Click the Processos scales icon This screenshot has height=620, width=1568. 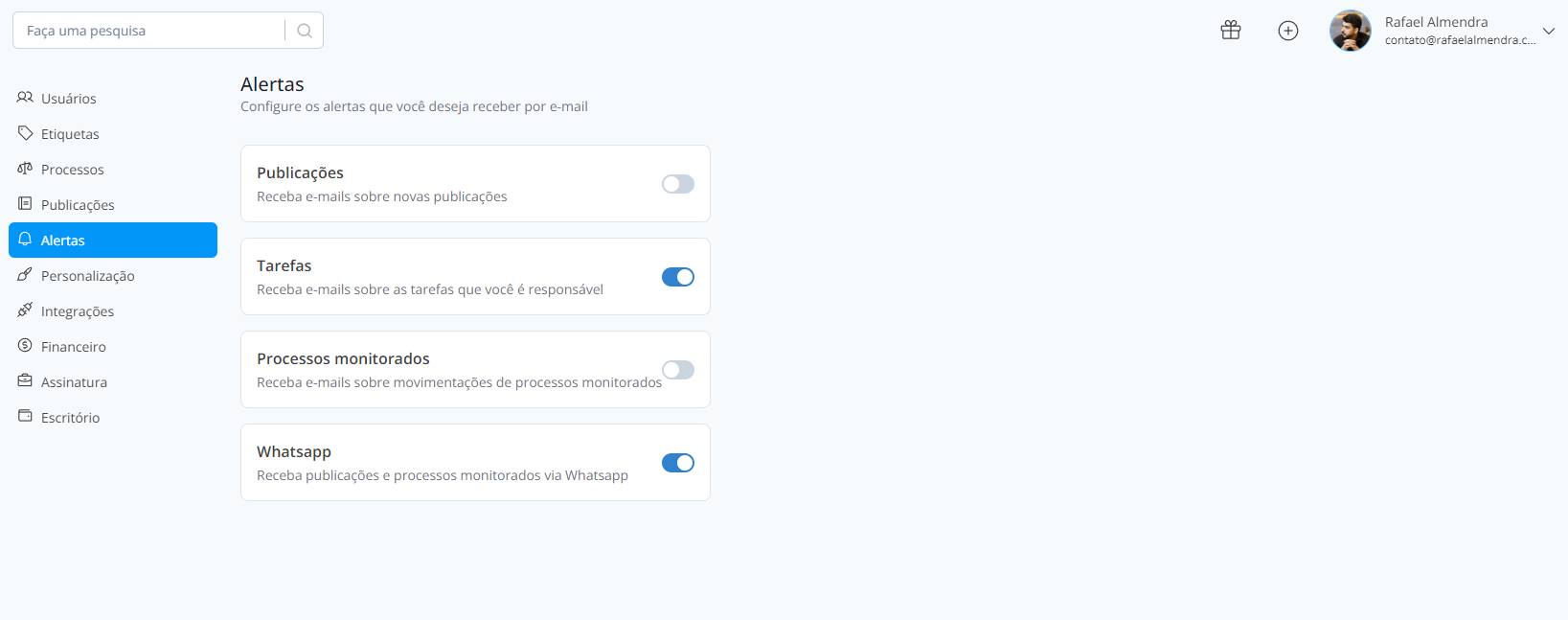pos(25,169)
